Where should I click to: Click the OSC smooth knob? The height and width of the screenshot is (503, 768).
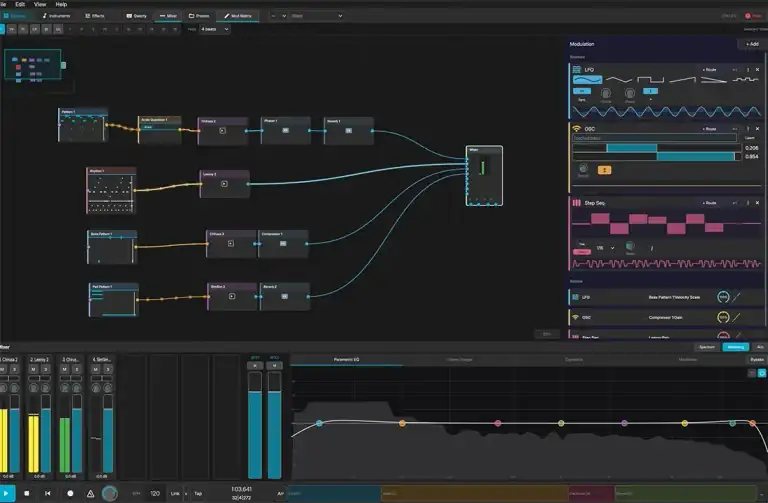[583, 169]
